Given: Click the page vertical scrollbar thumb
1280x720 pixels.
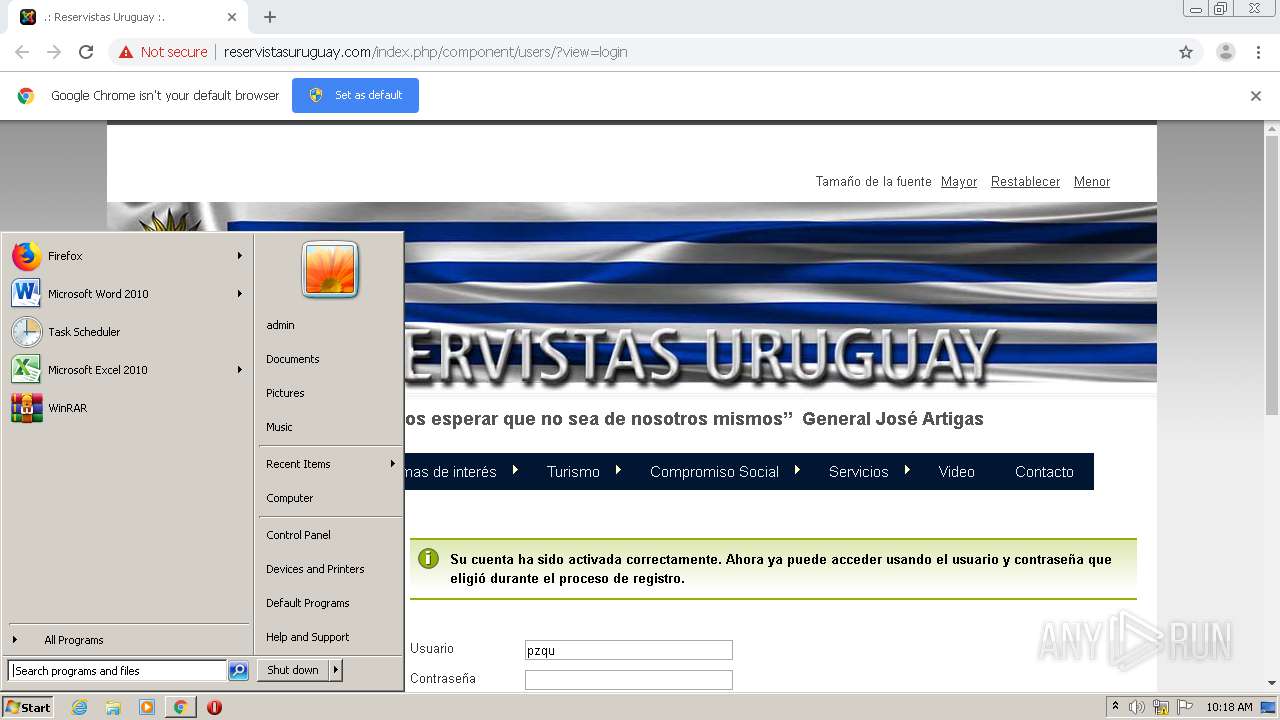Looking at the screenshot, I should 1272,276.
